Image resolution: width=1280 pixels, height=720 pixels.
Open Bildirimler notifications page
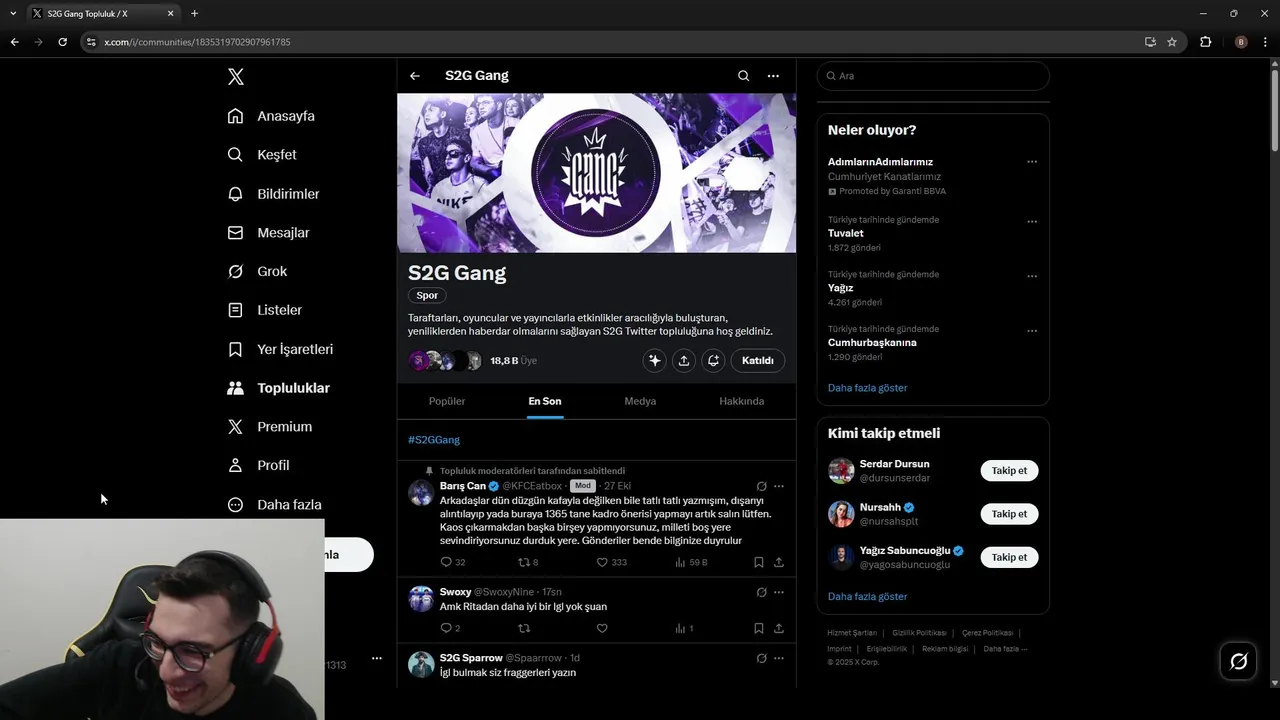coord(273,194)
